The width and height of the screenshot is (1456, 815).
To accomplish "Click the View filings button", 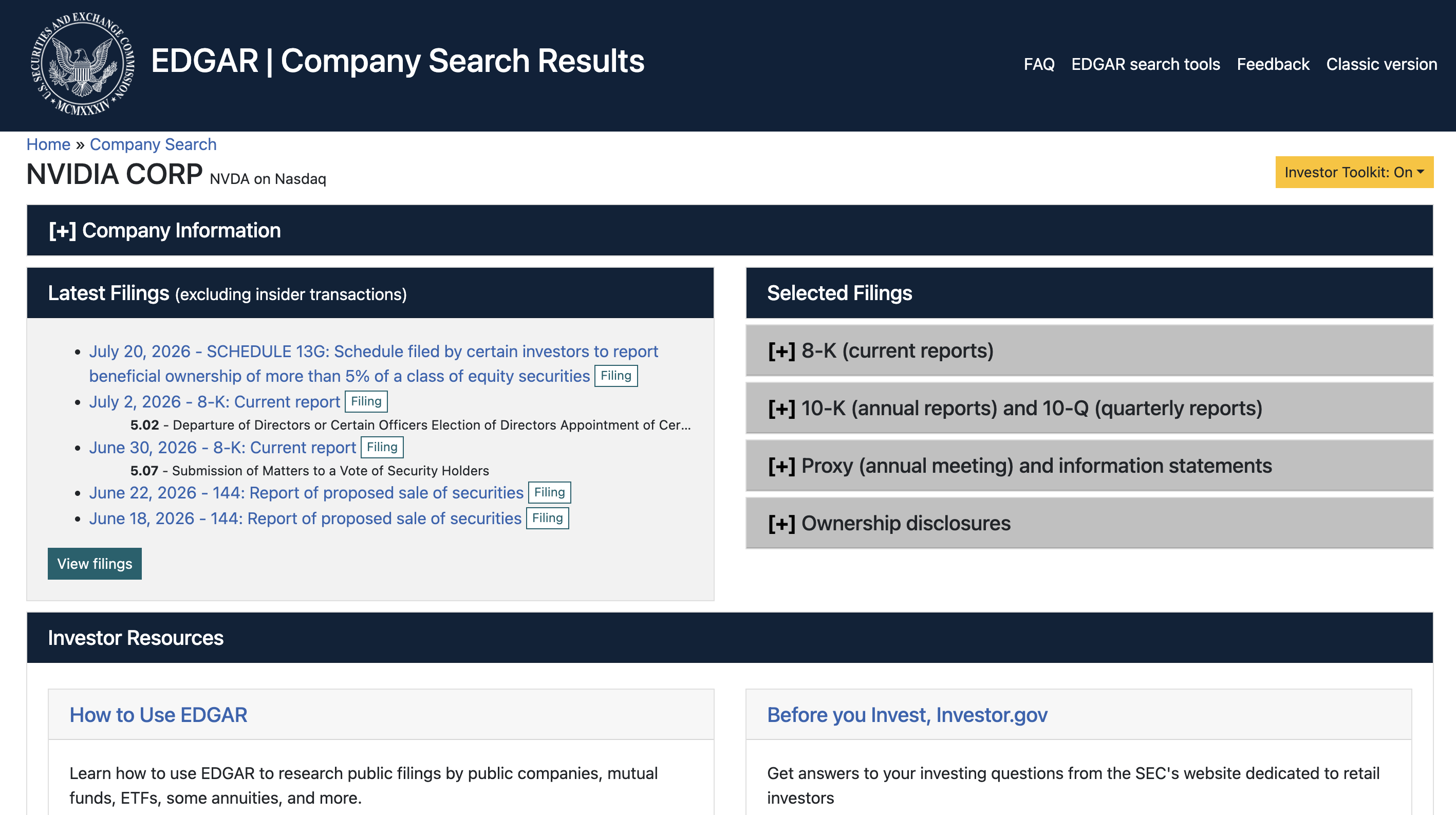I will 95,564.
